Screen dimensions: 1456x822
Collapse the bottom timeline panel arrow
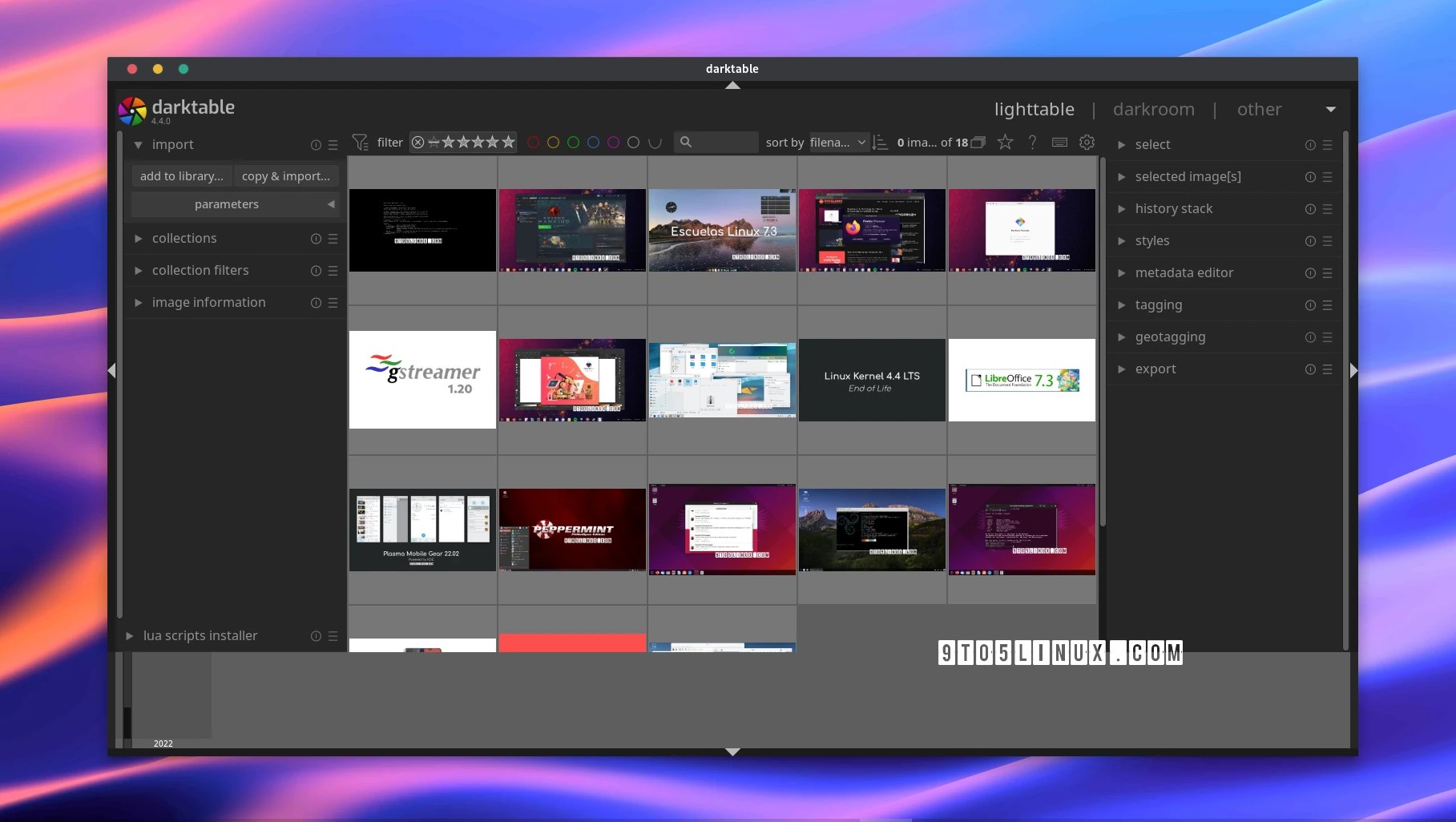732,751
